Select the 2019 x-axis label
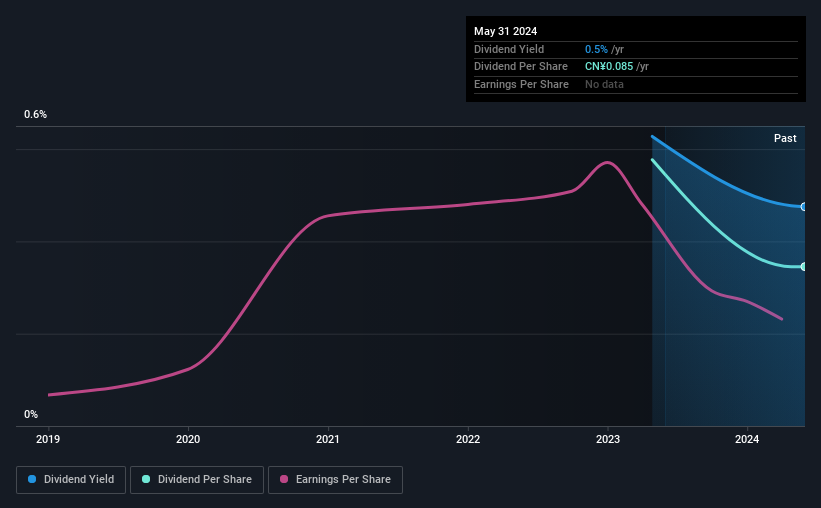821x508 pixels. pyautogui.click(x=48, y=439)
